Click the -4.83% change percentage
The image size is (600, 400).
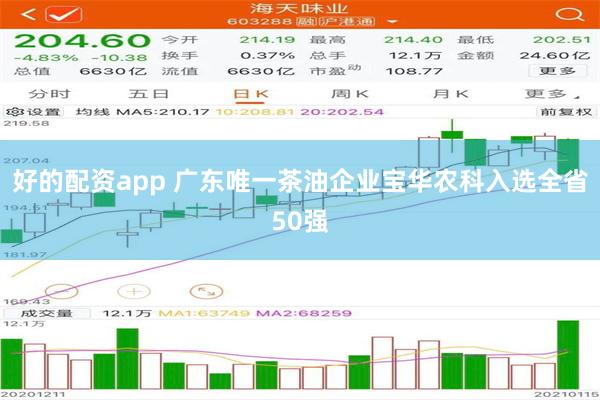(46, 58)
